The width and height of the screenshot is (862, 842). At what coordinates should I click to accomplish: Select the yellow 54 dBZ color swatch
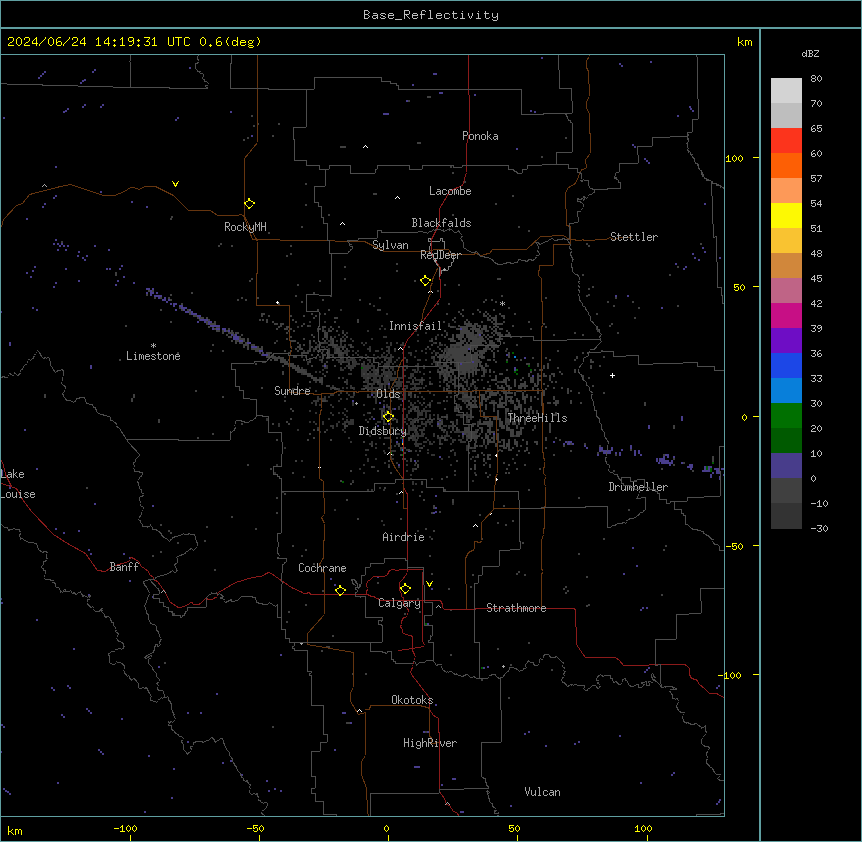coord(786,215)
